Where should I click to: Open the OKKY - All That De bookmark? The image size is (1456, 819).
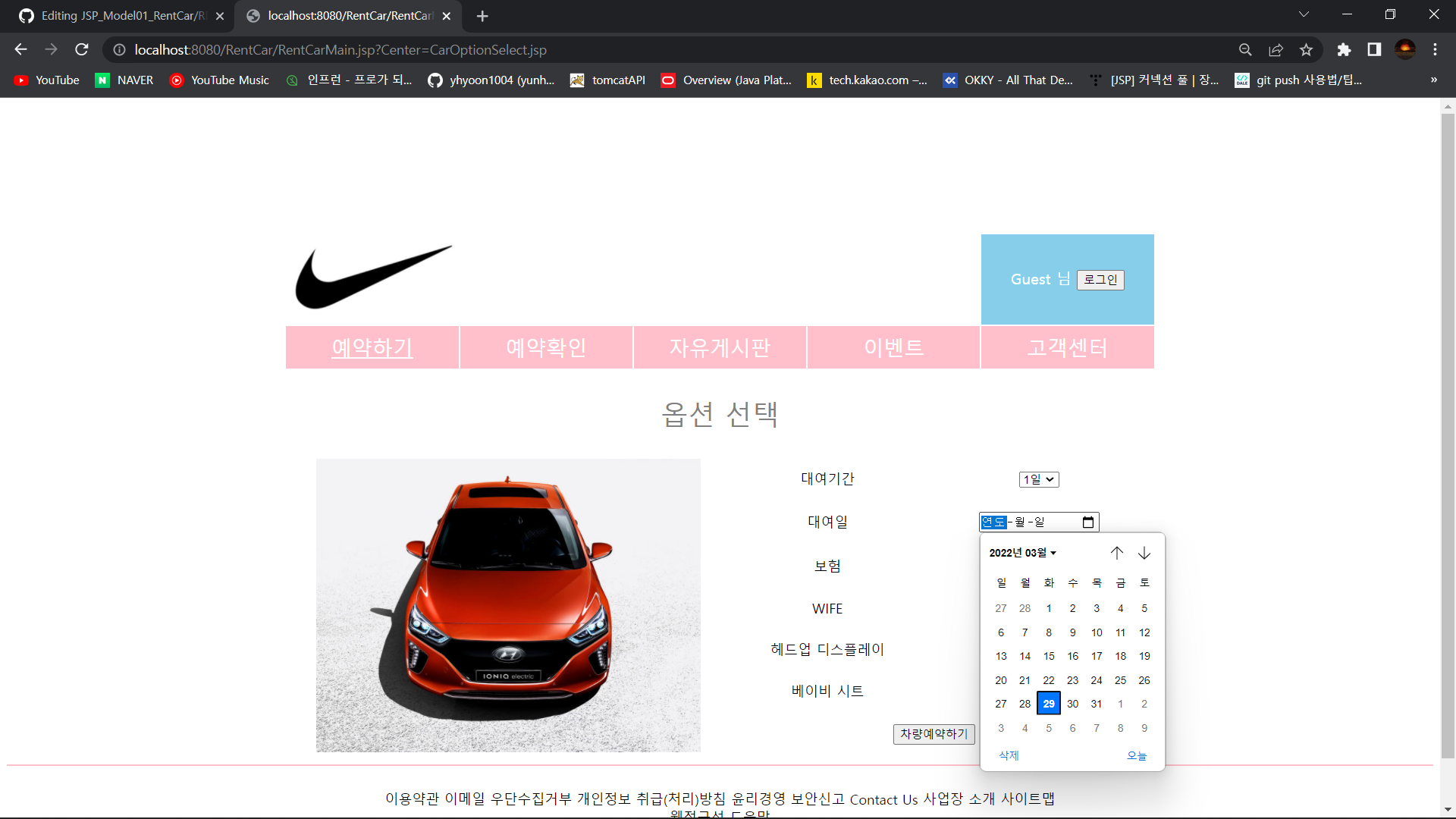[1009, 80]
